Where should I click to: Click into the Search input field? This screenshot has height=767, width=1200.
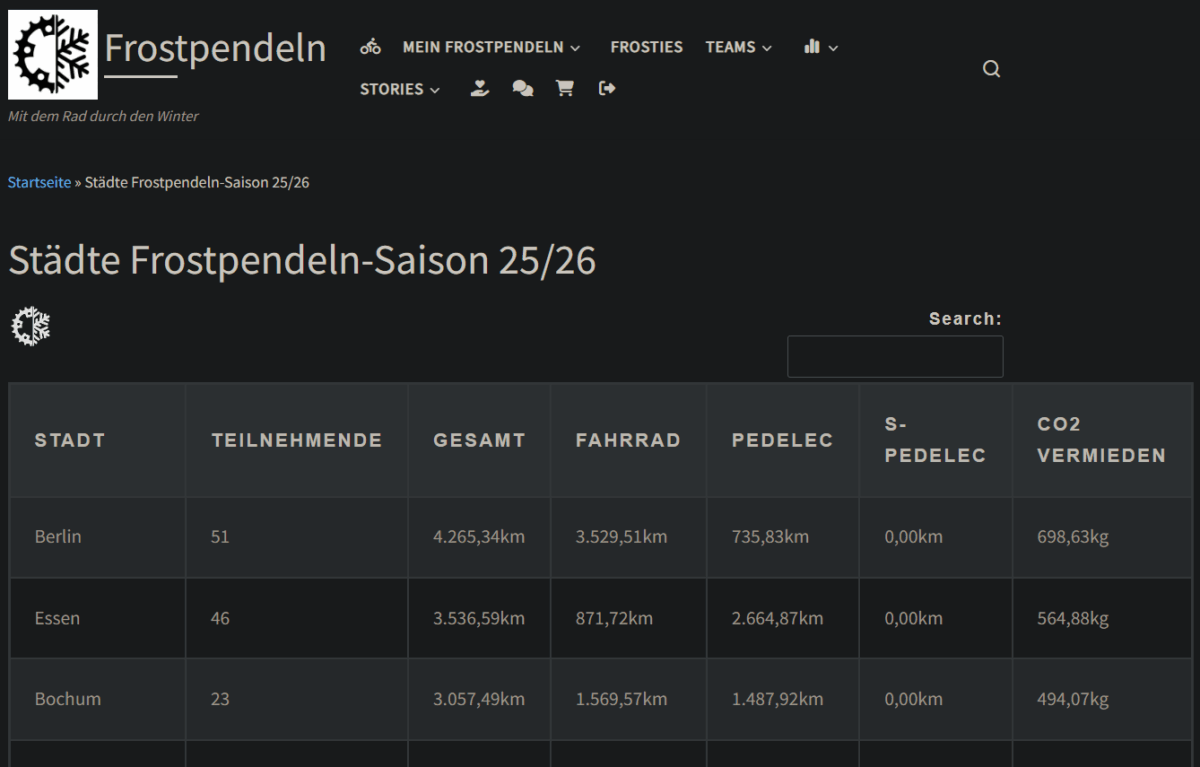(x=894, y=355)
